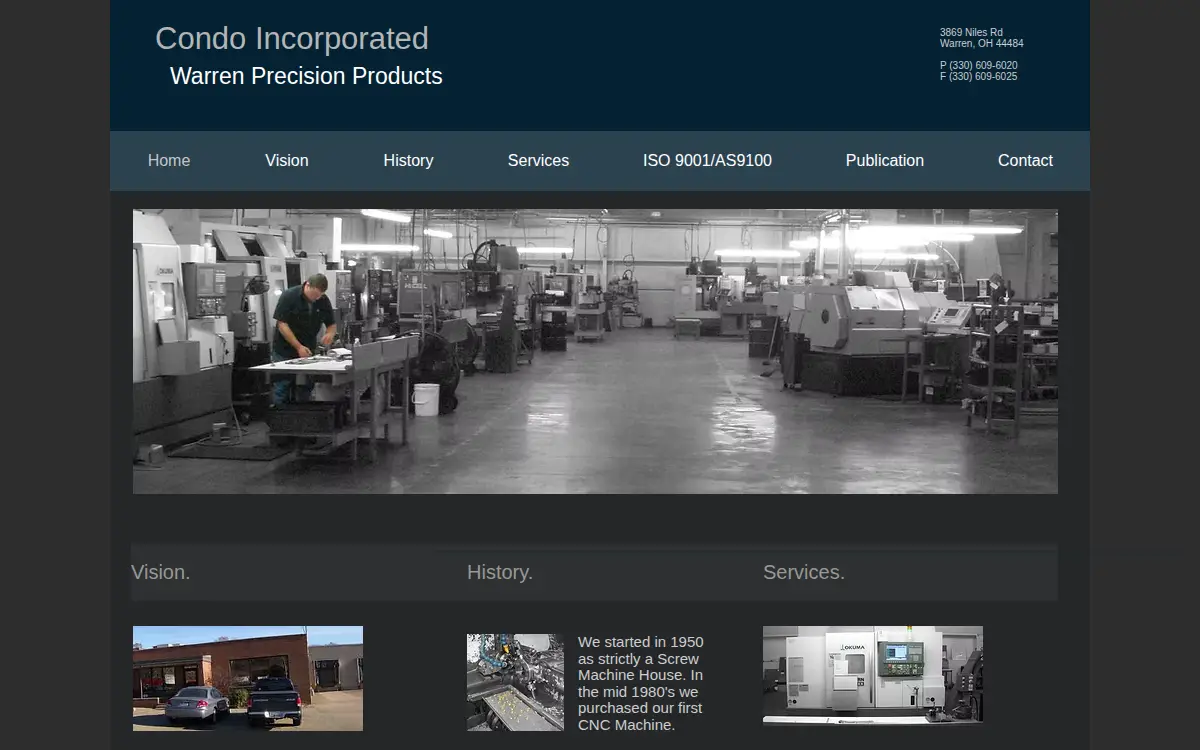Viewport: 1200px width, 750px height.
Task: Click the Warren Precision Products subtitle
Action: click(x=306, y=76)
